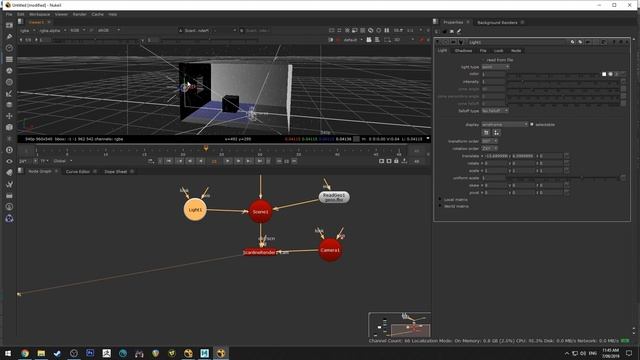Open the timeline Global range dropdown
The width and height of the screenshot is (640, 360).
tap(62, 161)
